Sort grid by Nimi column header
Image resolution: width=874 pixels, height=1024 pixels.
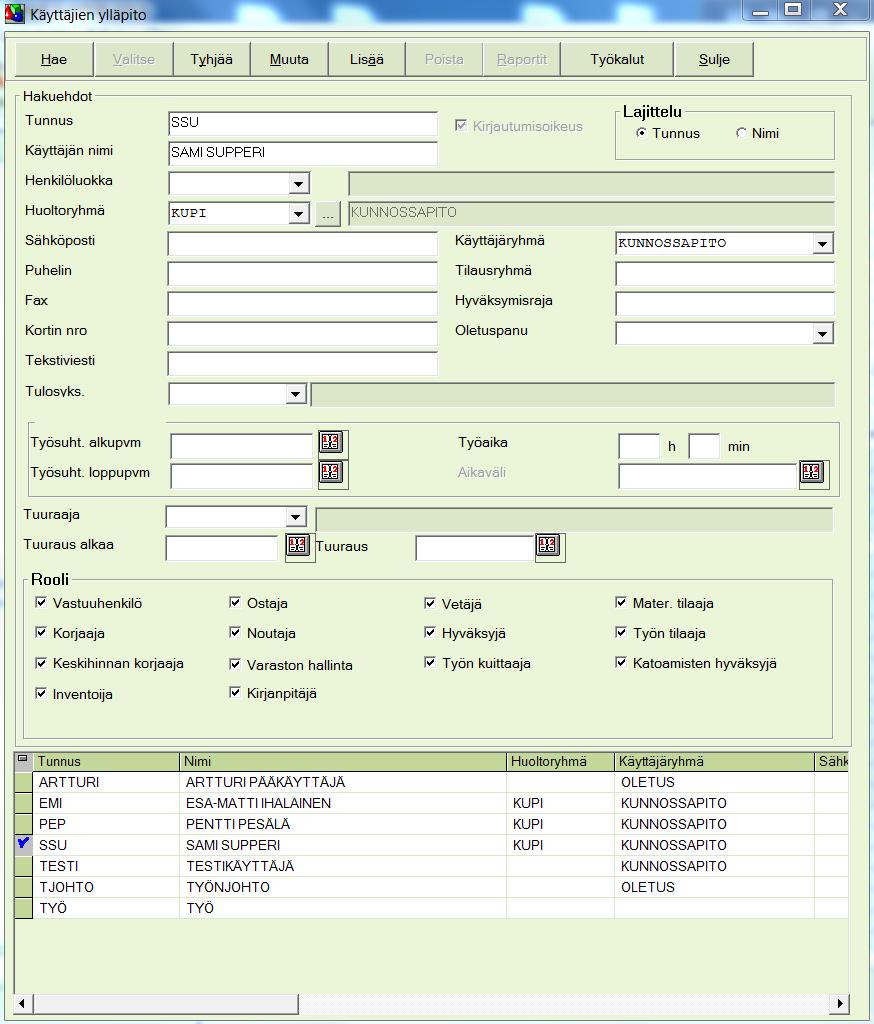(343, 761)
